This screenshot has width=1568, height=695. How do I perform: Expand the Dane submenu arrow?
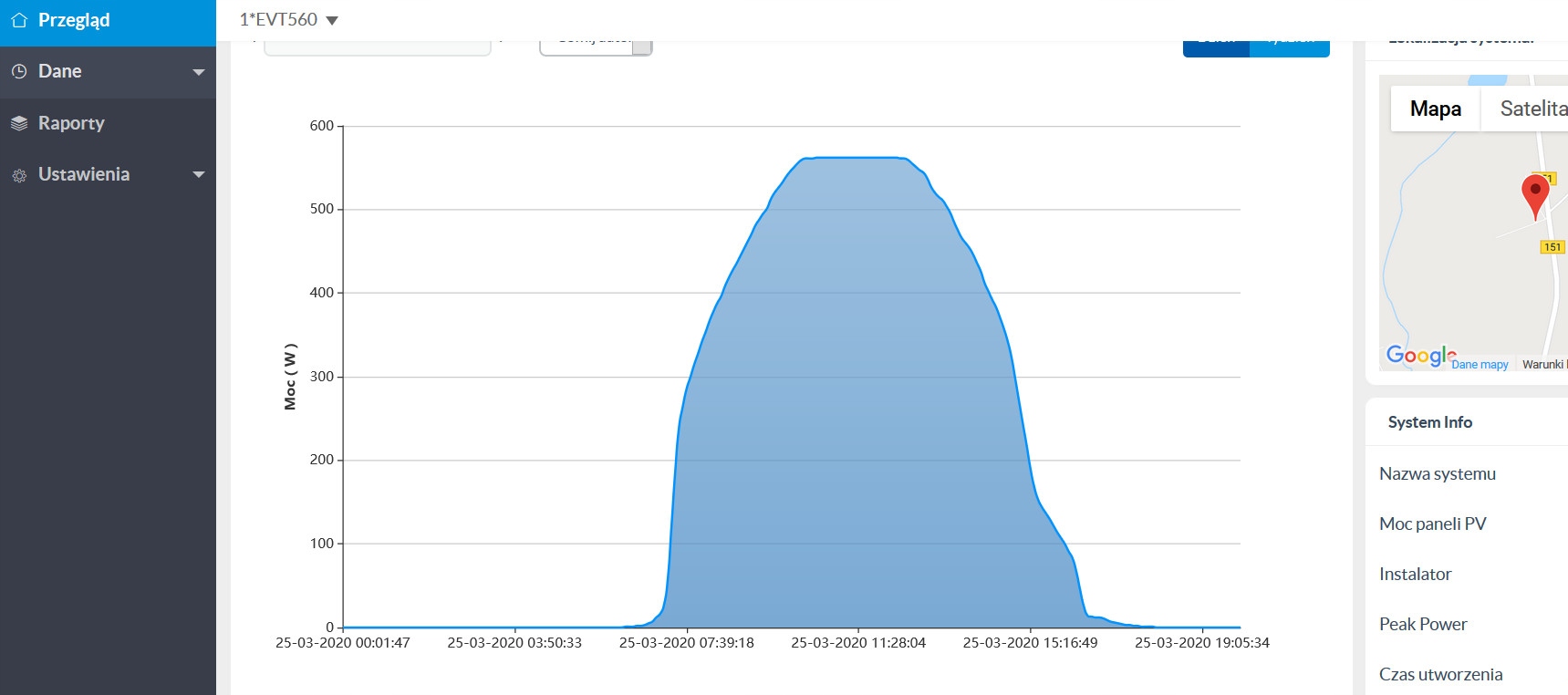[199, 72]
